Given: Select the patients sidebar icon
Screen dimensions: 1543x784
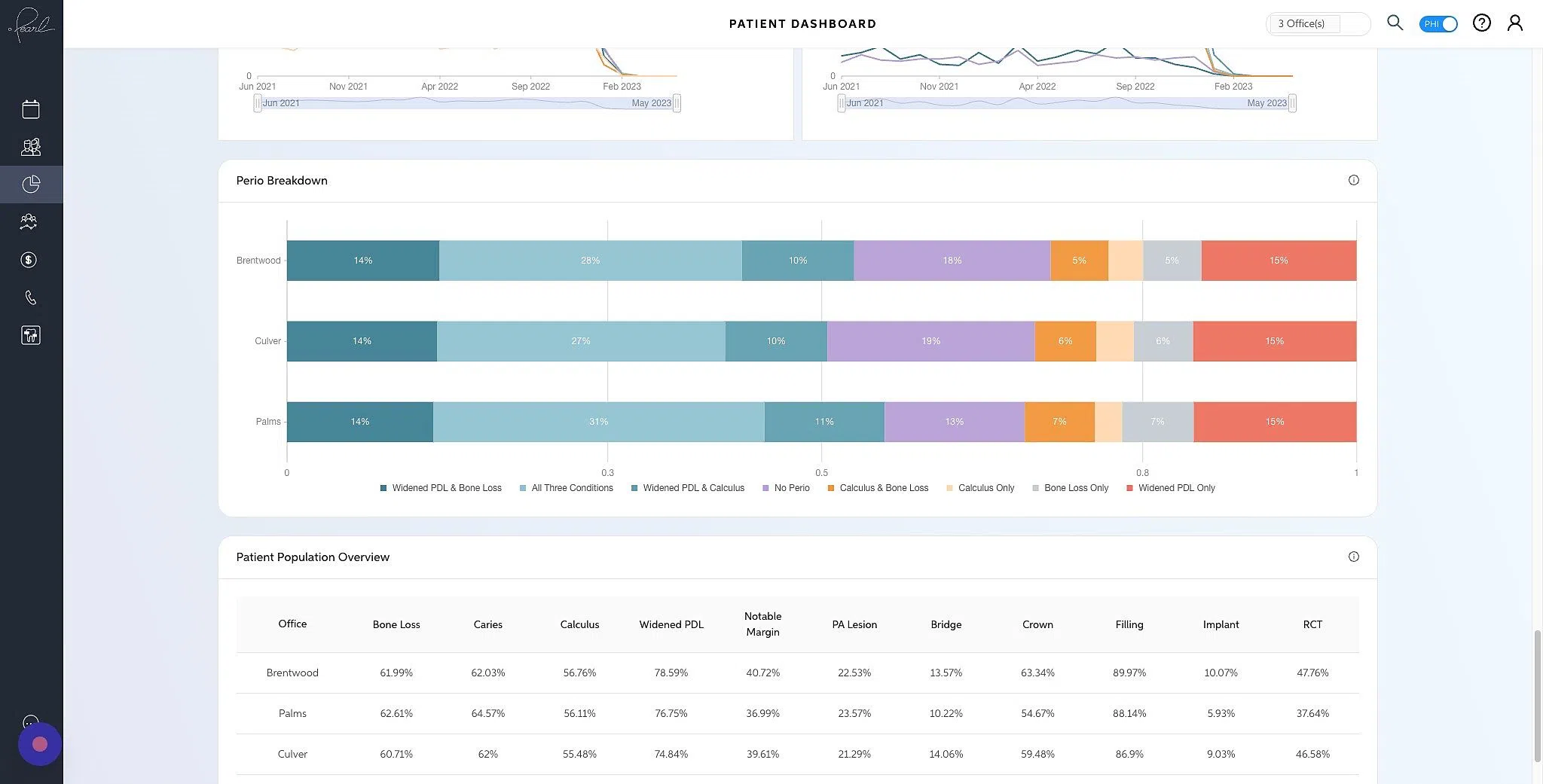Looking at the screenshot, I should 30,146.
